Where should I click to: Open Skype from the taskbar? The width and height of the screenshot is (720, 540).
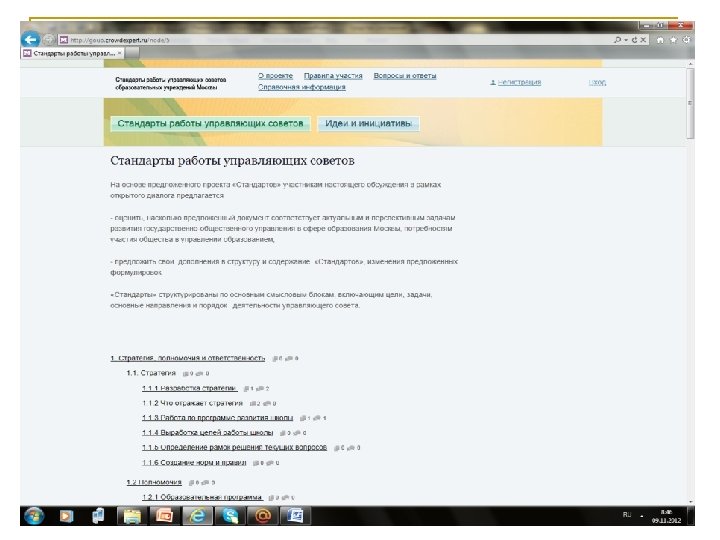(230, 516)
